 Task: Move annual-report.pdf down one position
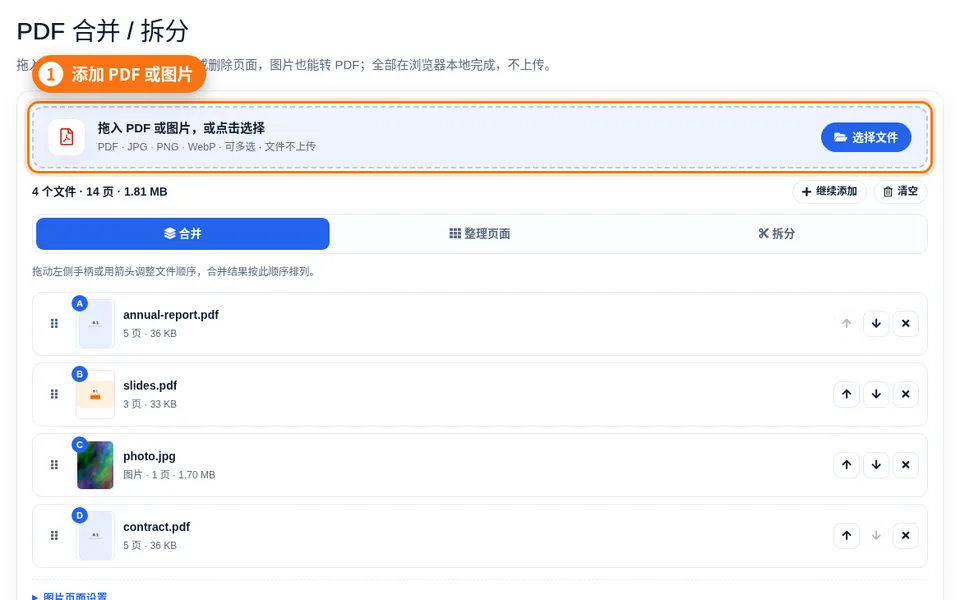click(x=876, y=323)
